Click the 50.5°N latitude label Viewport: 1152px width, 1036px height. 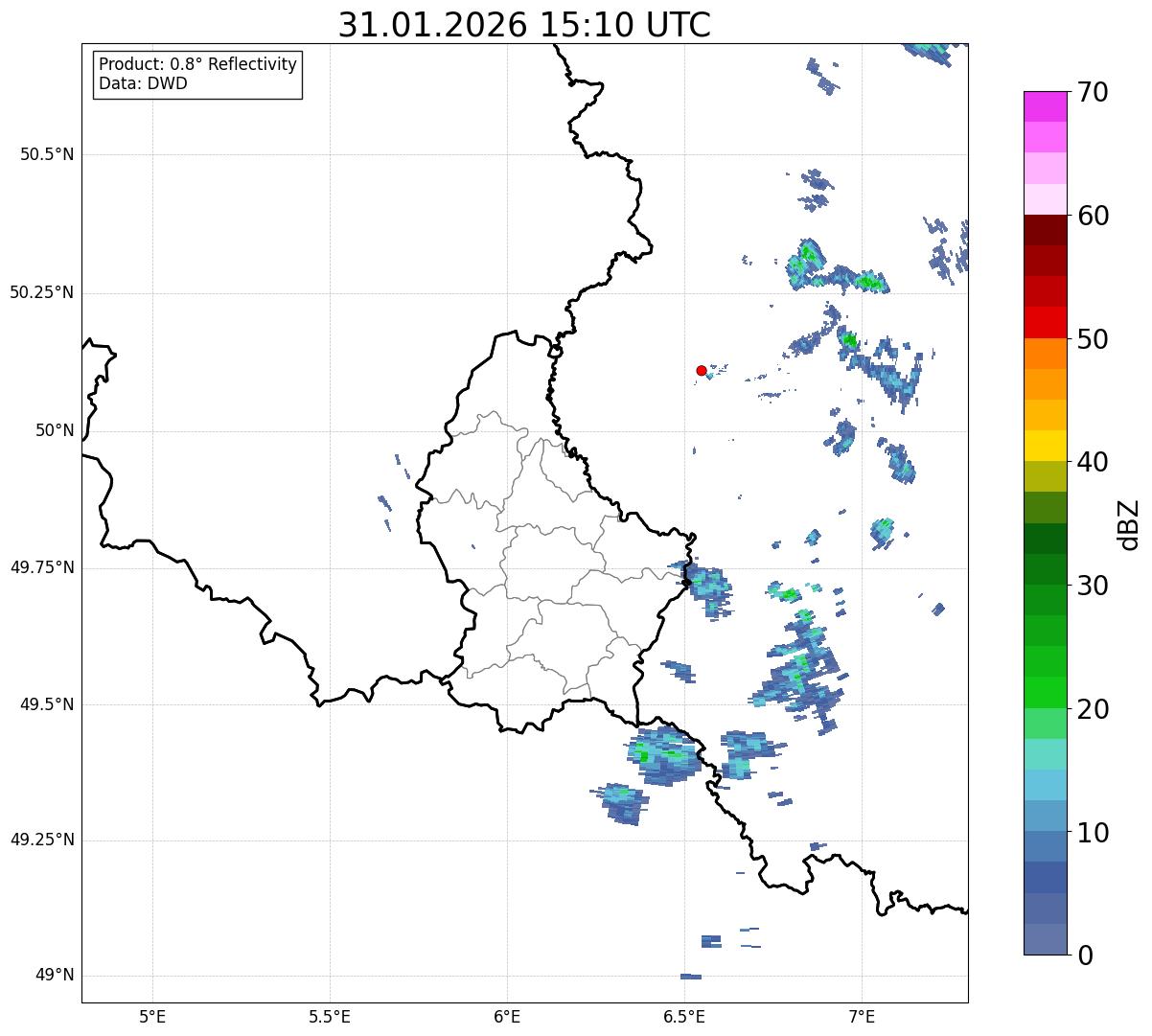click(x=47, y=154)
